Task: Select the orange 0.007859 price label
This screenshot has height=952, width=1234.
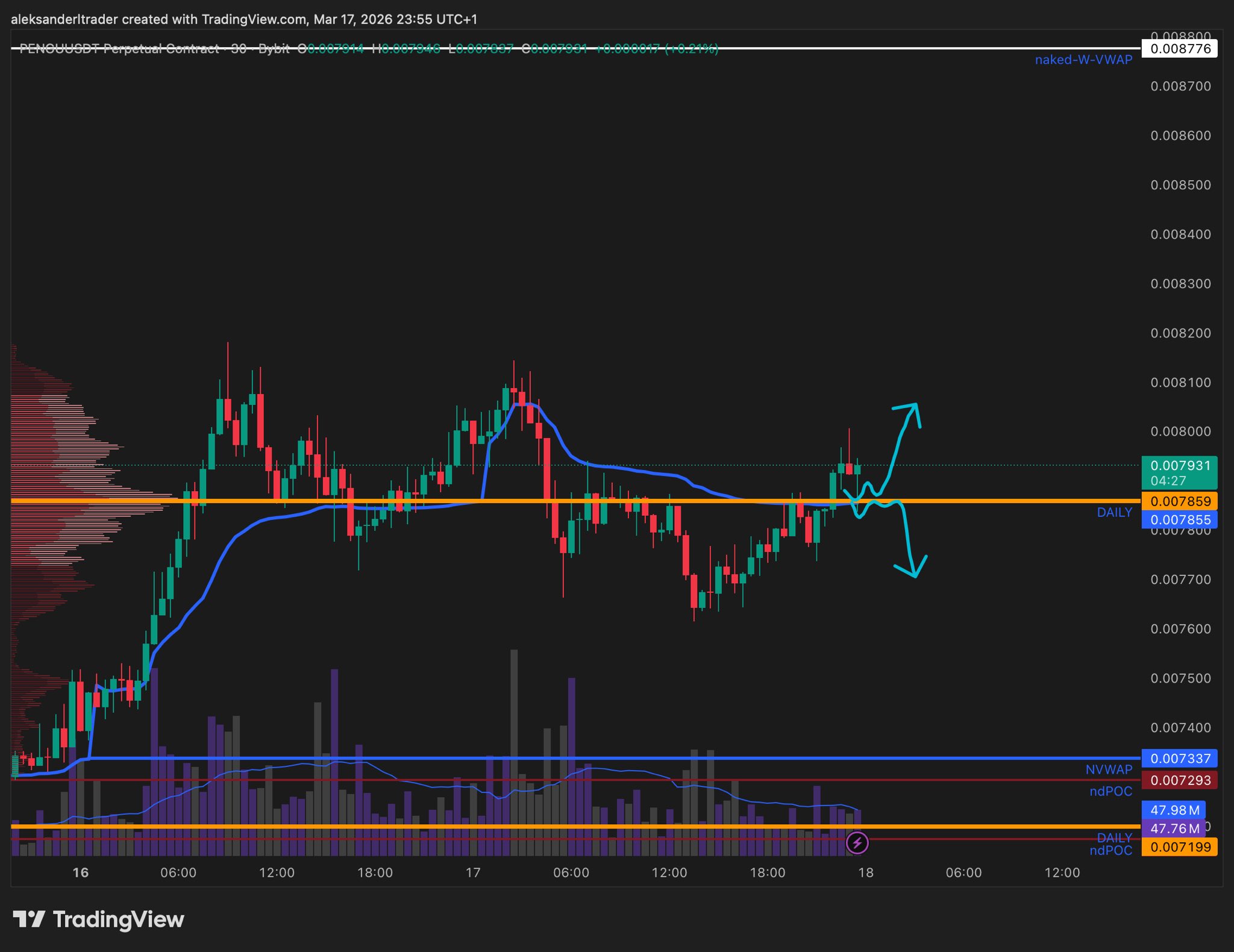Action: pyautogui.click(x=1179, y=501)
